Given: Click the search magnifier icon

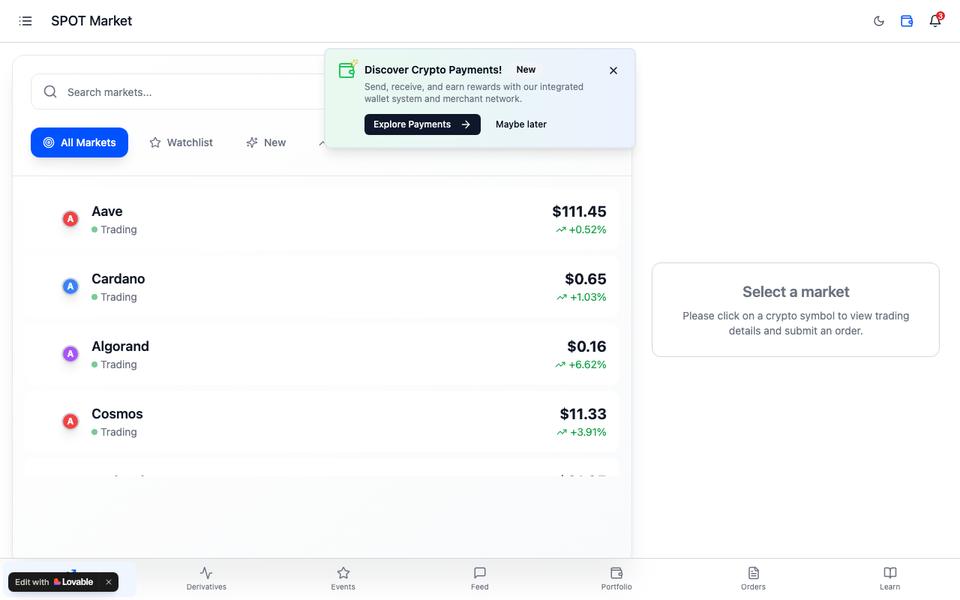Looking at the screenshot, I should tap(50, 92).
